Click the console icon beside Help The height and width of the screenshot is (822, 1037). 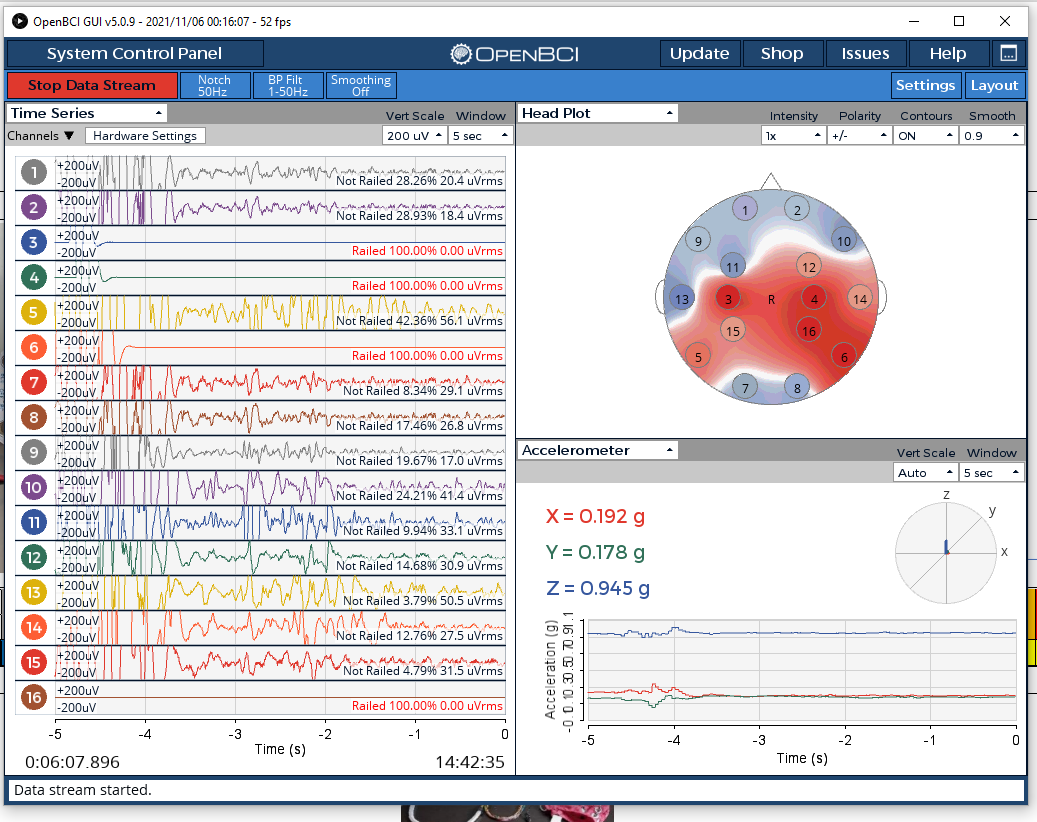point(1009,54)
